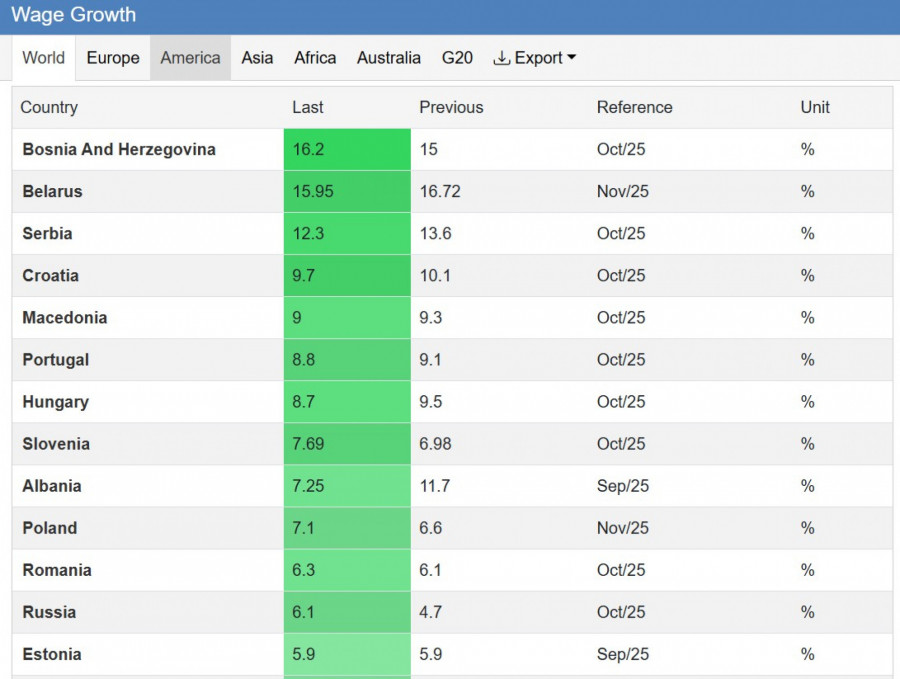Screen dimensions: 900x679
Task: Click the Export download icon
Action: click(502, 58)
